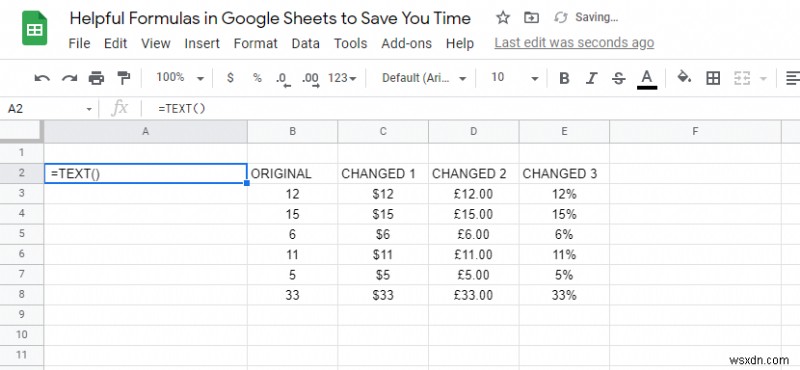Image resolution: width=800 pixels, height=370 pixels.
Task: Open the Help menu
Action: click(460, 43)
